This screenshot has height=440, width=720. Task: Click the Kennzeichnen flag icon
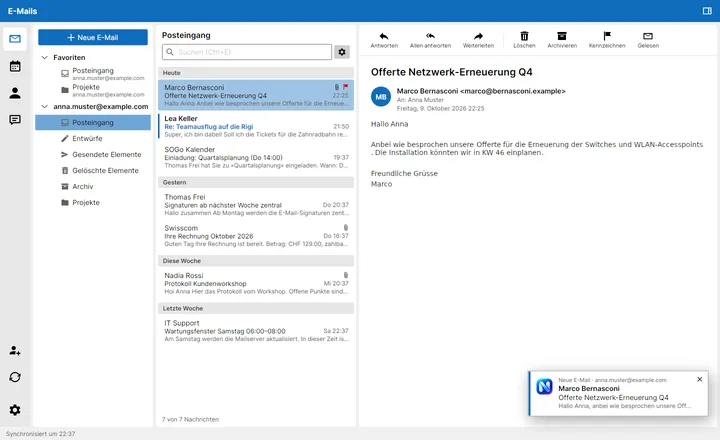point(607,36)
